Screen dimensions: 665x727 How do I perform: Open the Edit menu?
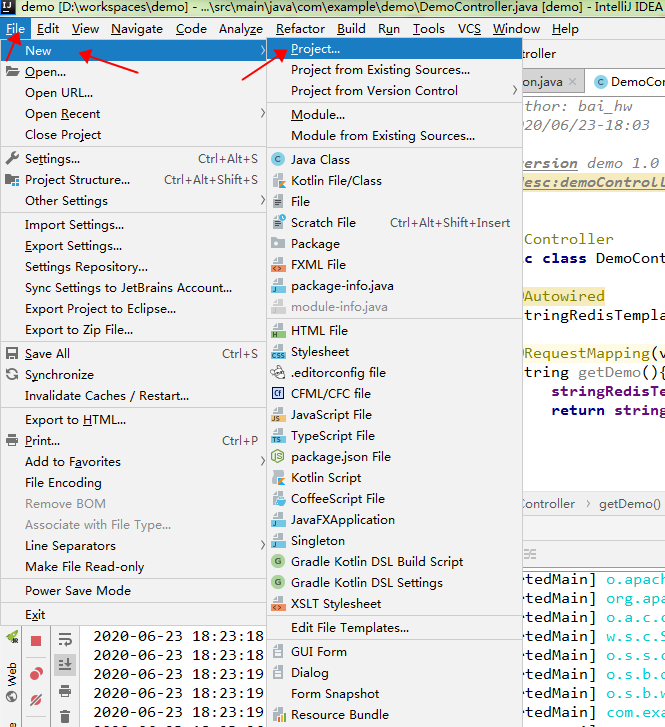(48, 29)
